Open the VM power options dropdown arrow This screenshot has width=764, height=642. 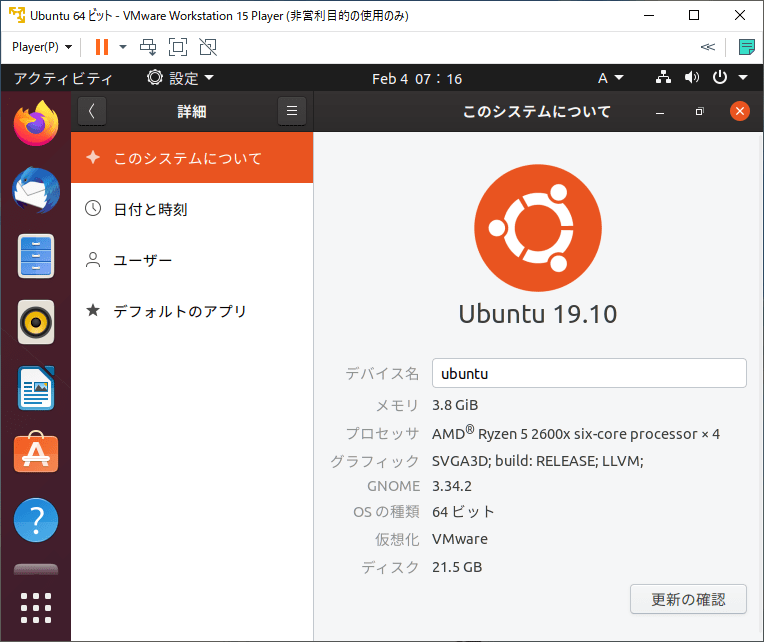pos(123,47)
